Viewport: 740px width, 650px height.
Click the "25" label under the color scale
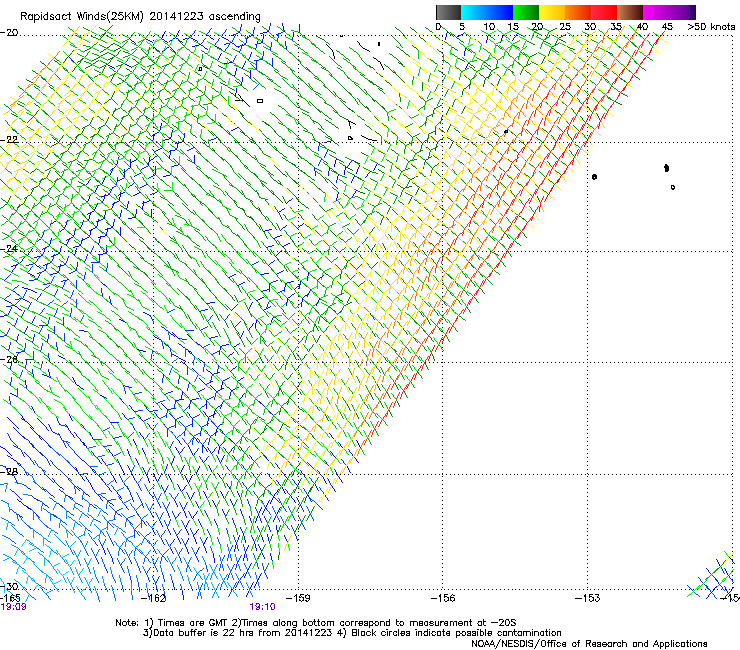tap(565, 27)
